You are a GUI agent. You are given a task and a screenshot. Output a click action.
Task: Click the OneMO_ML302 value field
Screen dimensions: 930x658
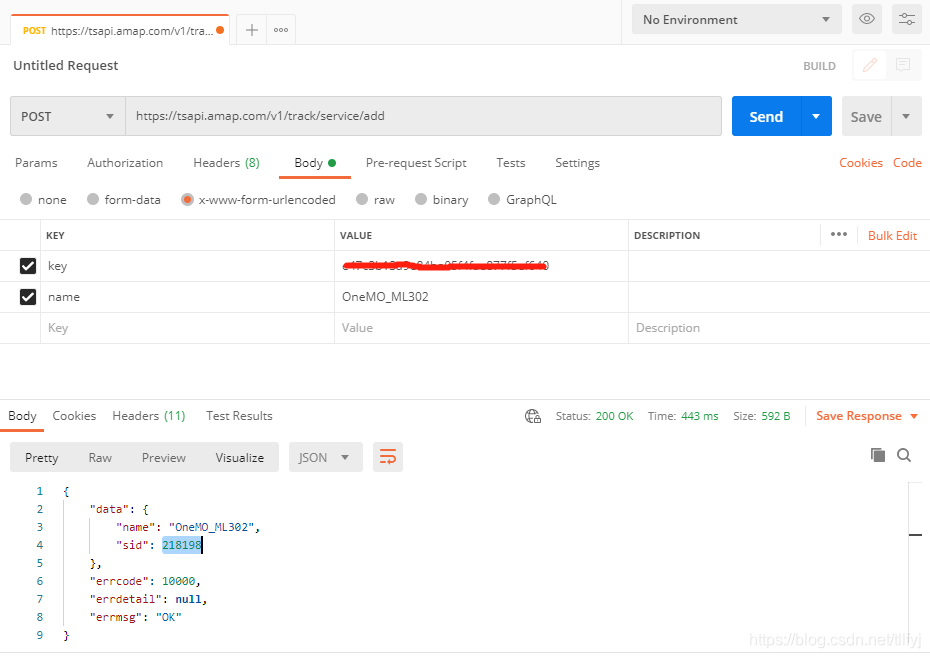click(x=481, y=297)
